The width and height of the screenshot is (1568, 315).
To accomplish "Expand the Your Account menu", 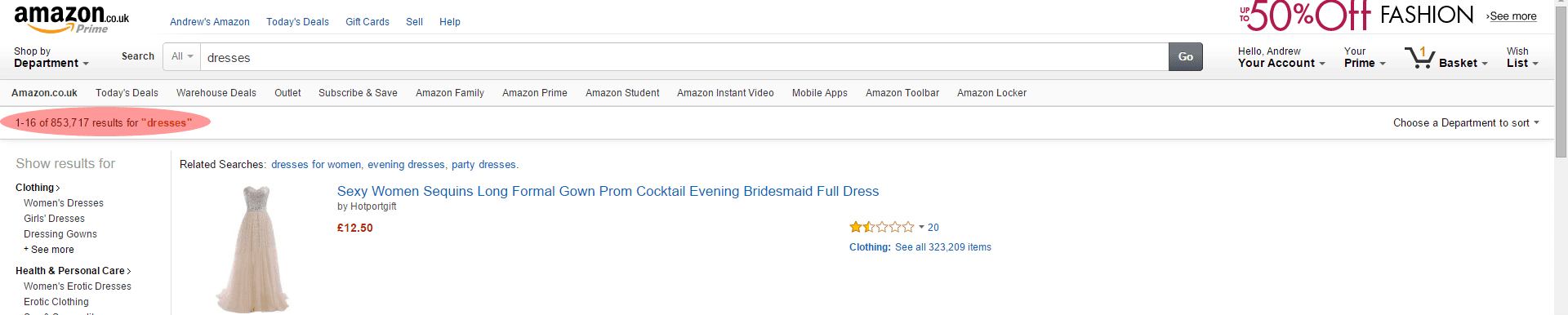I will tap(1281, 57).
